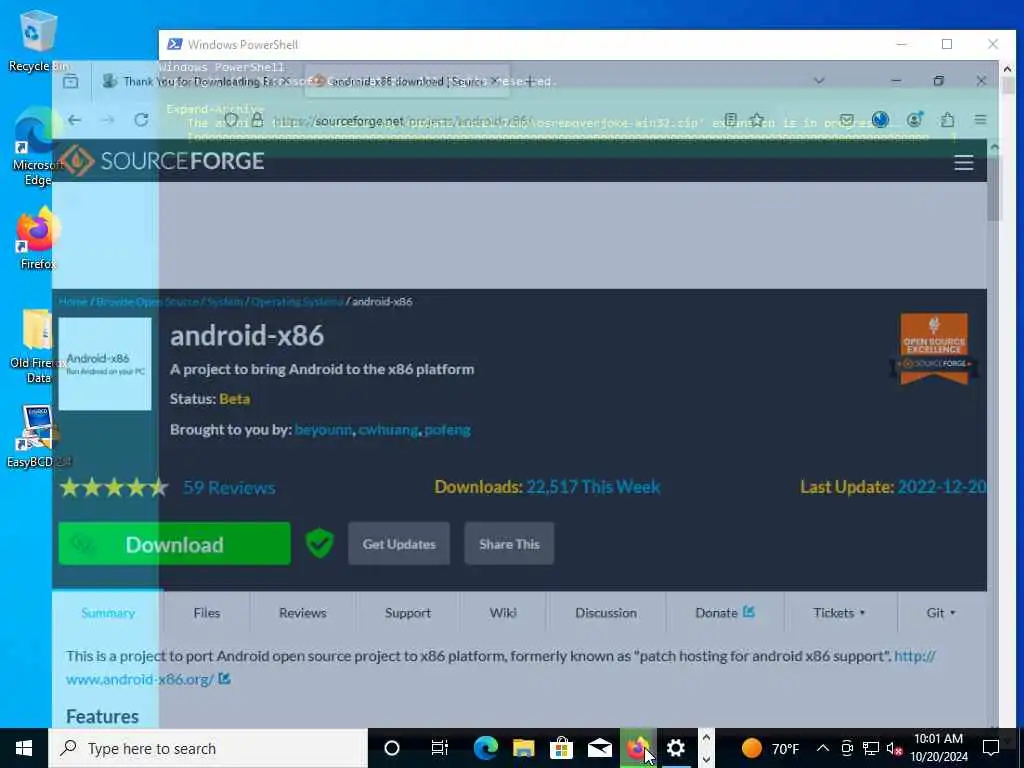1024x768 pixels.
Task: Open Settings gear on the taskbar
Action: click(676, 748)
